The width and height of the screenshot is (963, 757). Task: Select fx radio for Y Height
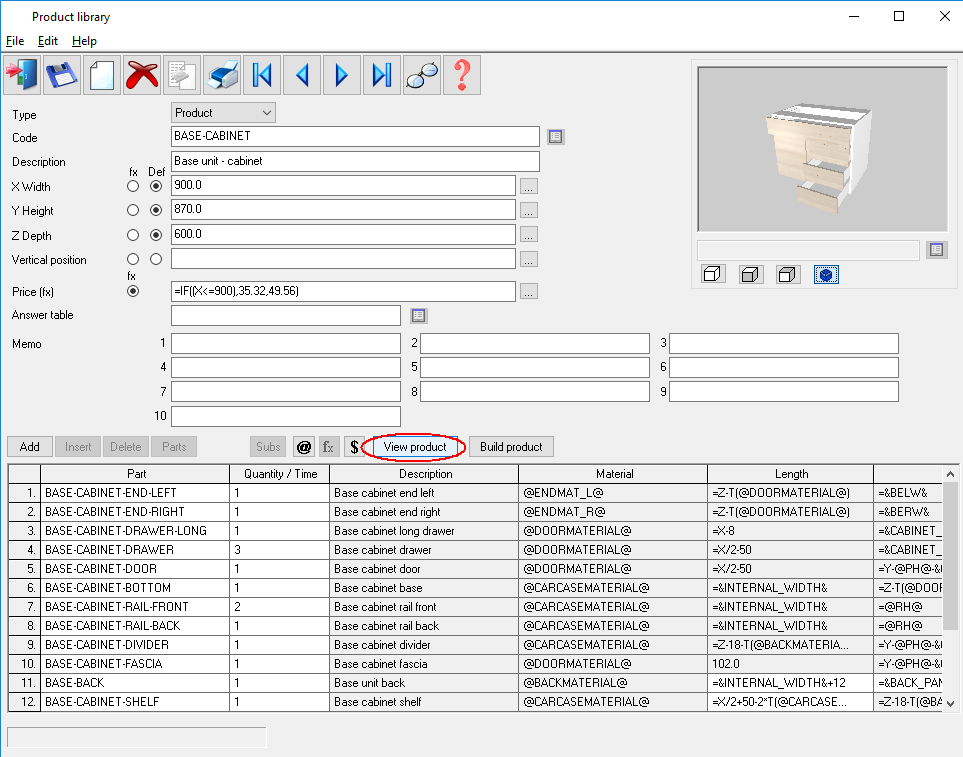click(133, 211)
